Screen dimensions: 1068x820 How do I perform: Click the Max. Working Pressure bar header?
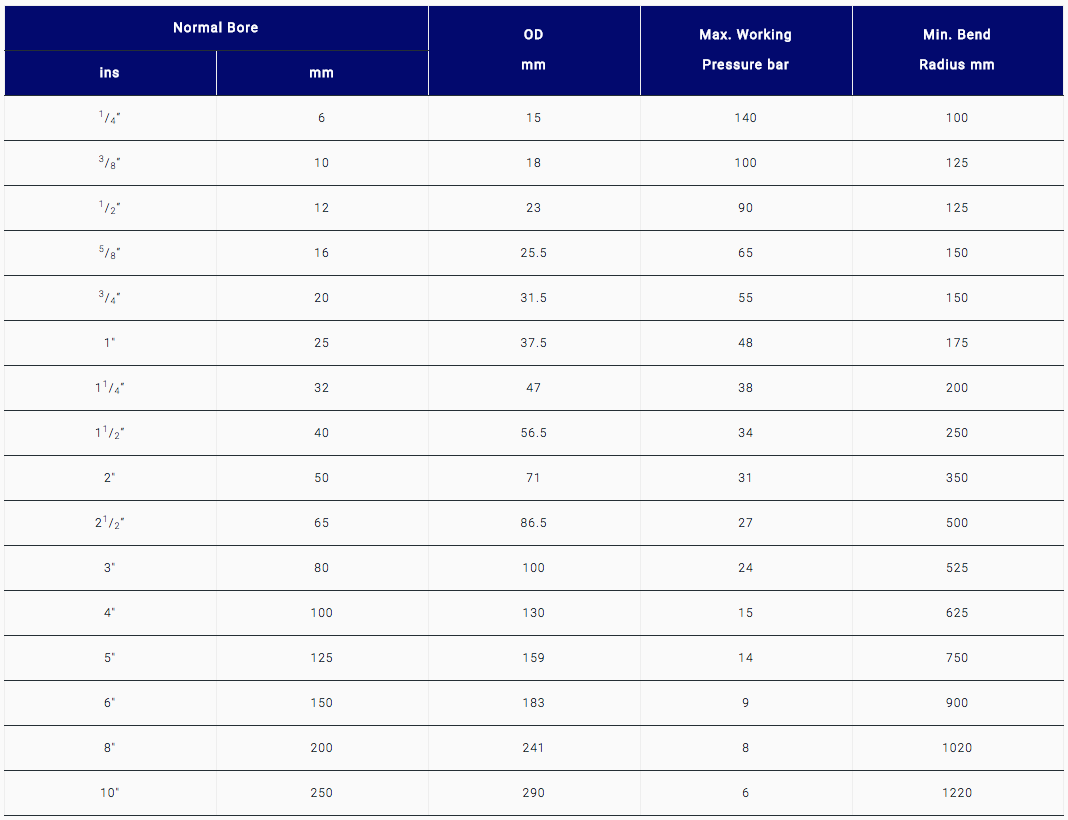click(x=746, y=50)
